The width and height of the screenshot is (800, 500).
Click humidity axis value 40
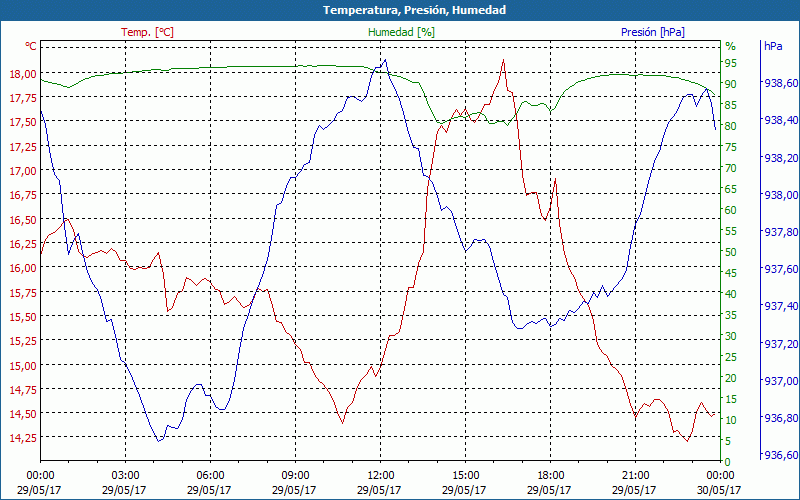pyautogui.click(x=731, y=294)
